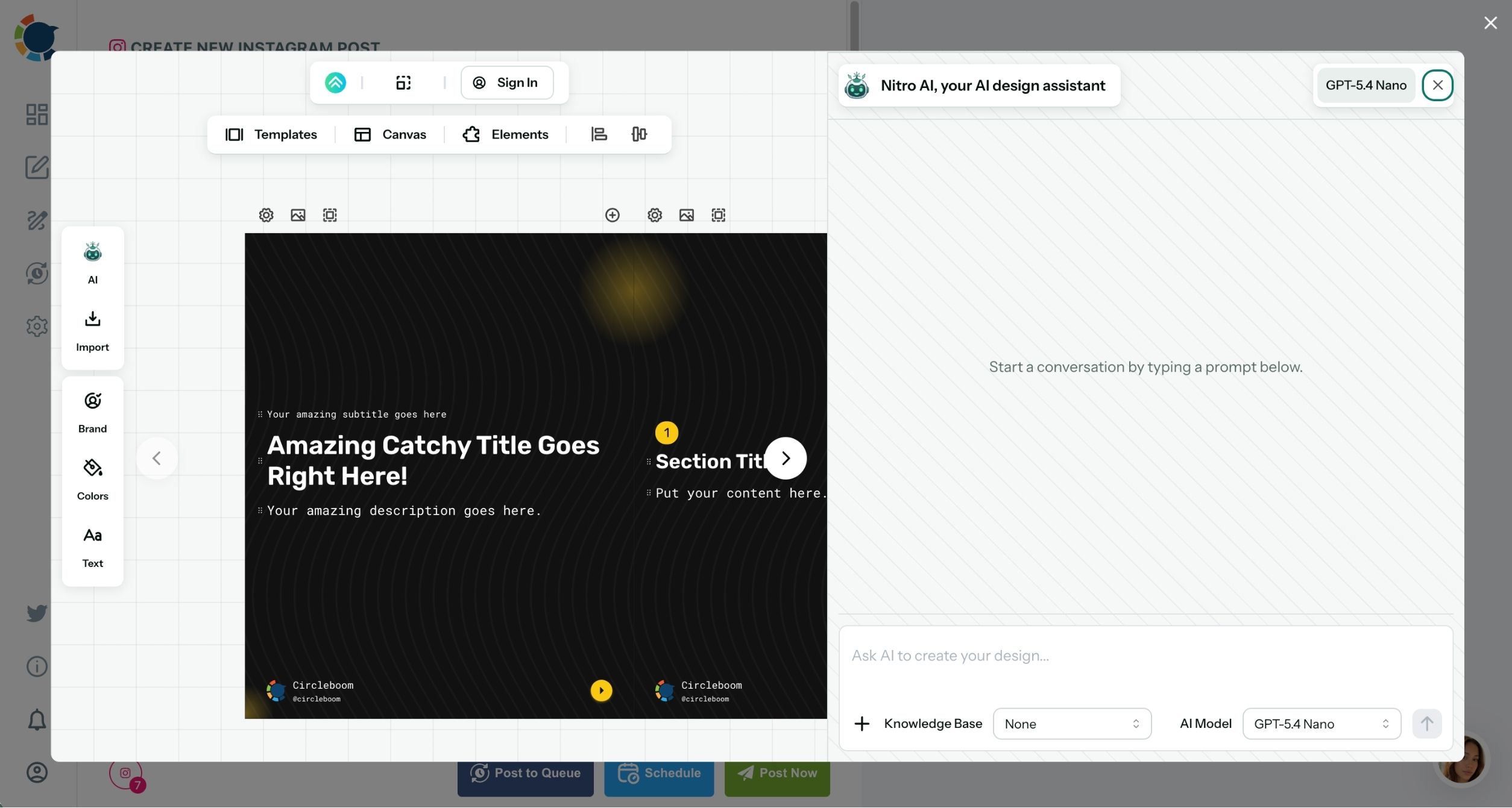The width and height of the screenshot is (1512, 808).
Task: Click the align left icon in toolbar
Action: coord(599,134)
